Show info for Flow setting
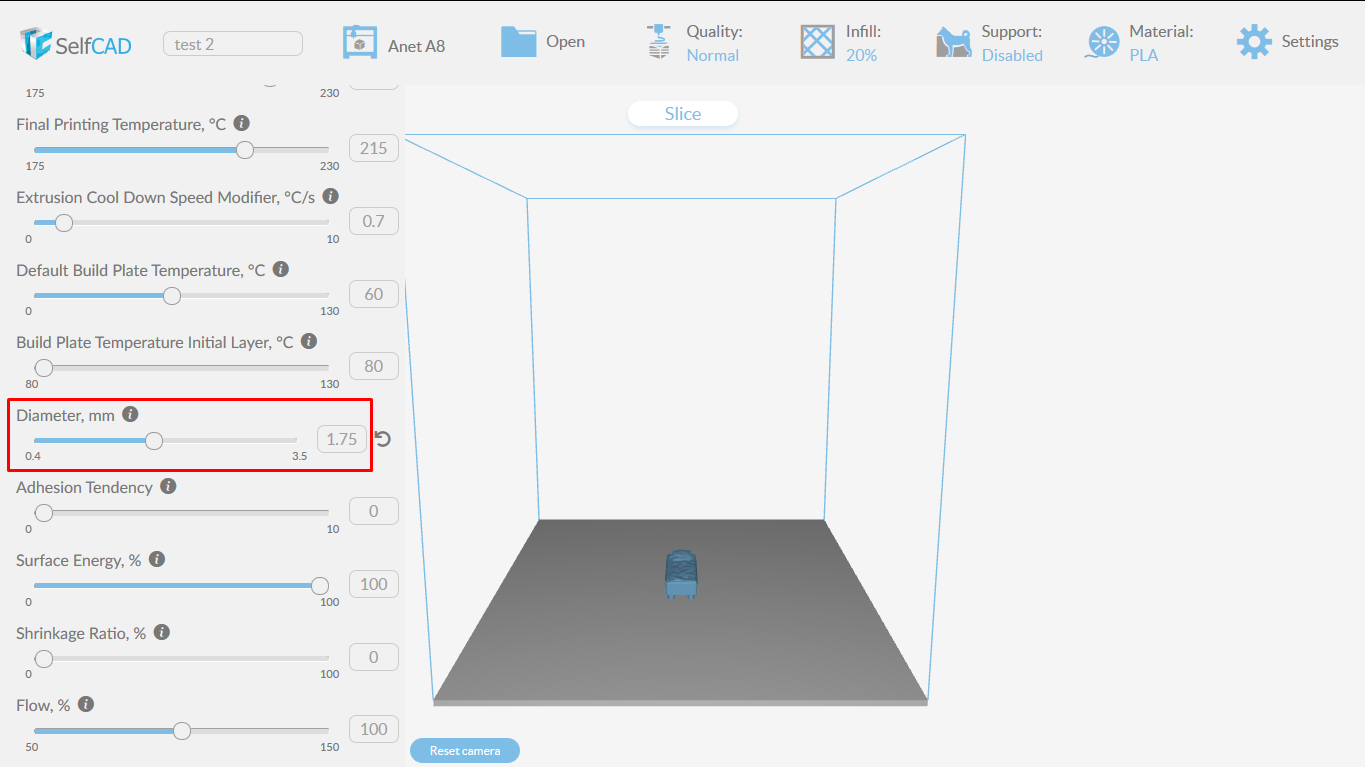Image resolution: width=1365 pixels, height=767 pixels. [x=86, y=705]
